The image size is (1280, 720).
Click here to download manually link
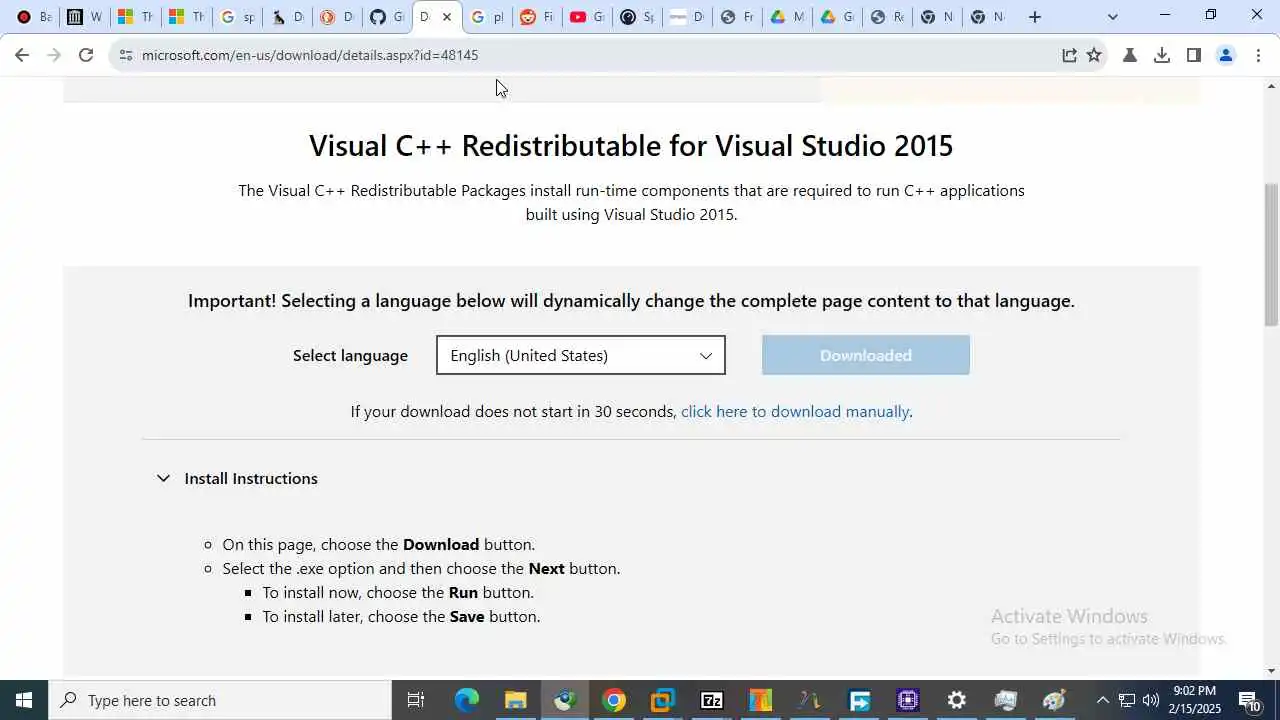795,411
